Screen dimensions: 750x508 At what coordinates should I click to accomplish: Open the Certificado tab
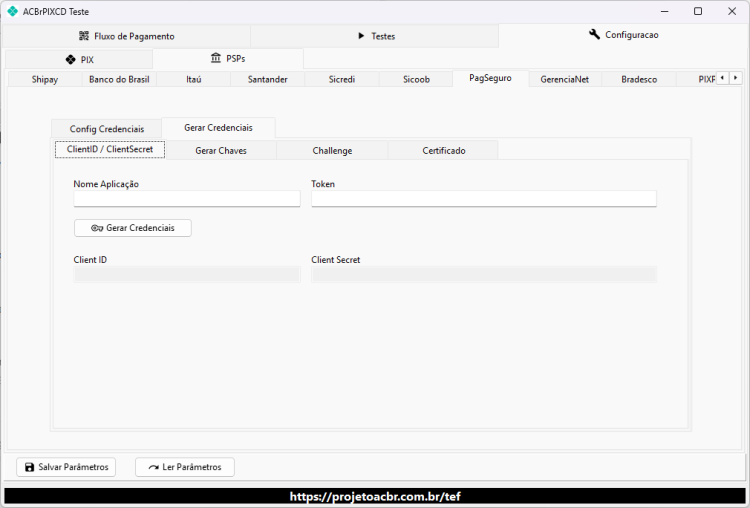[444, 151]
